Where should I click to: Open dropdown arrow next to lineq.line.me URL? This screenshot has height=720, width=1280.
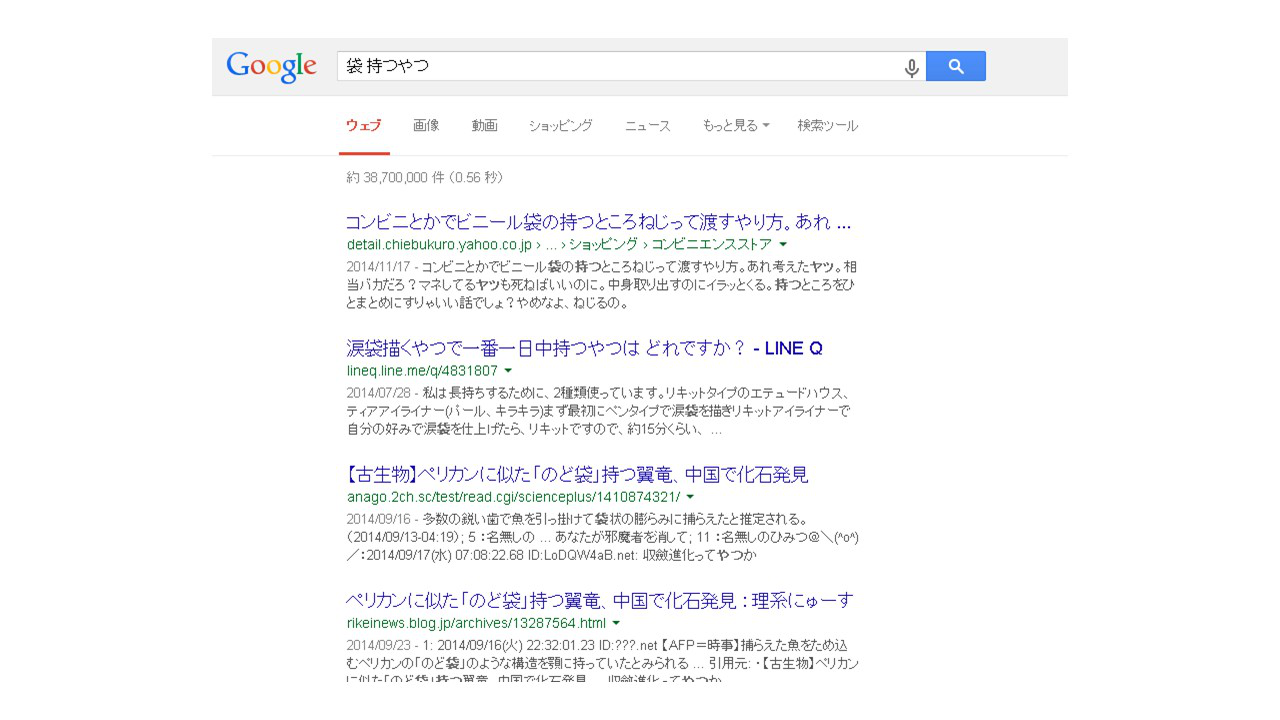[x=508, y=370]
